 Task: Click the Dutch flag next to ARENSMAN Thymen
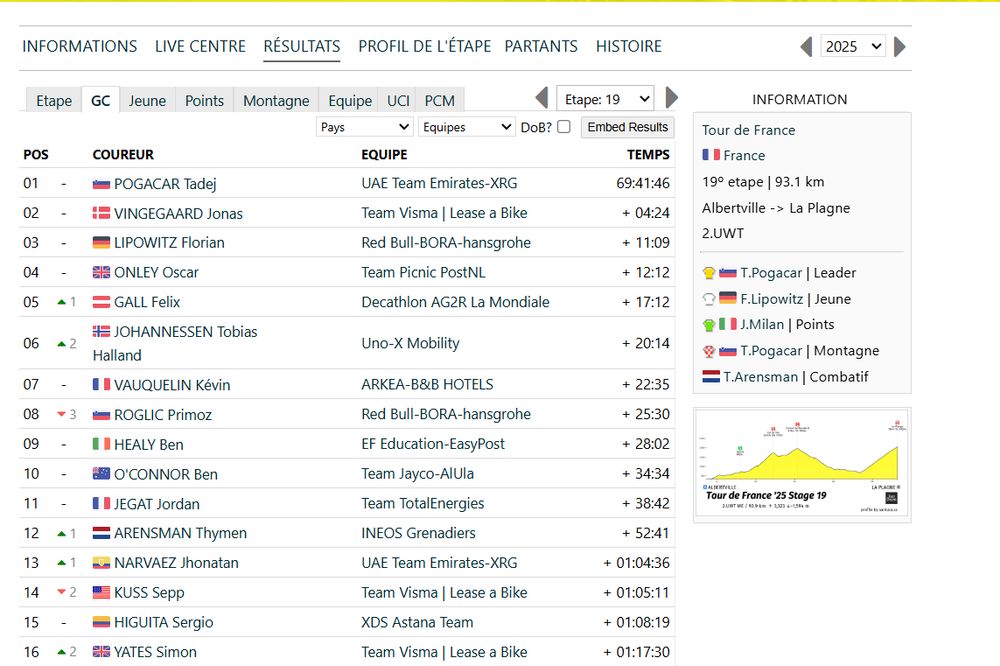click(101, 533)
